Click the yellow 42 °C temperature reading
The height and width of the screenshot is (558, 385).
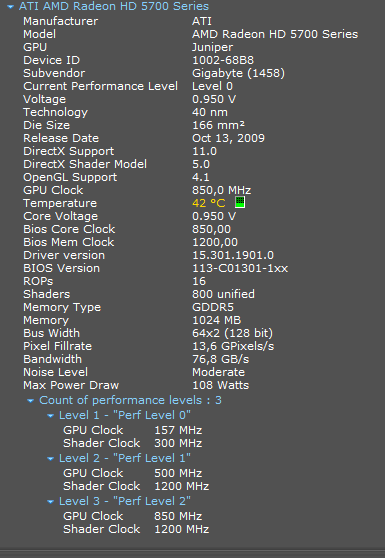point(209,203)
